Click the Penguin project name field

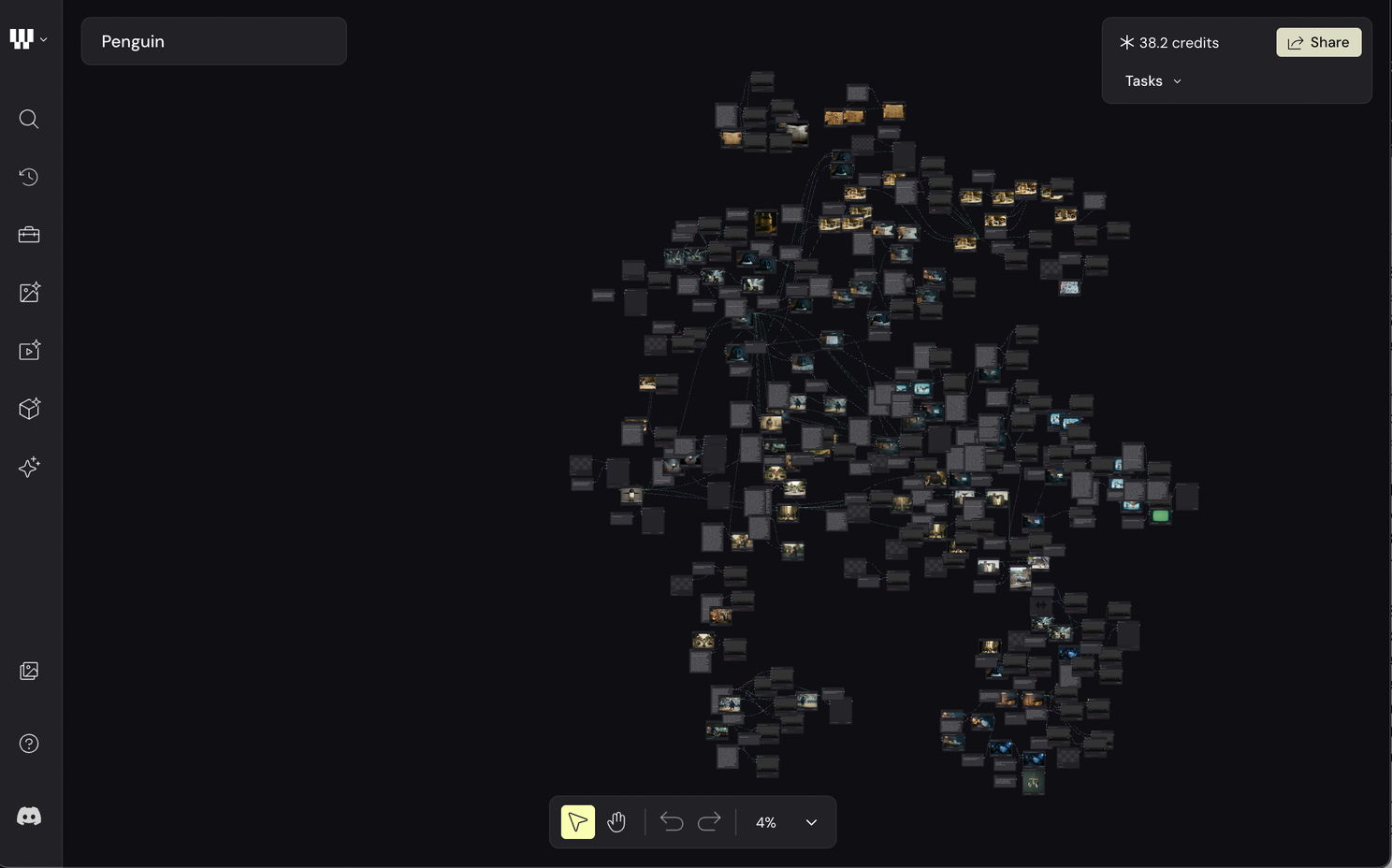pos(213,41)
